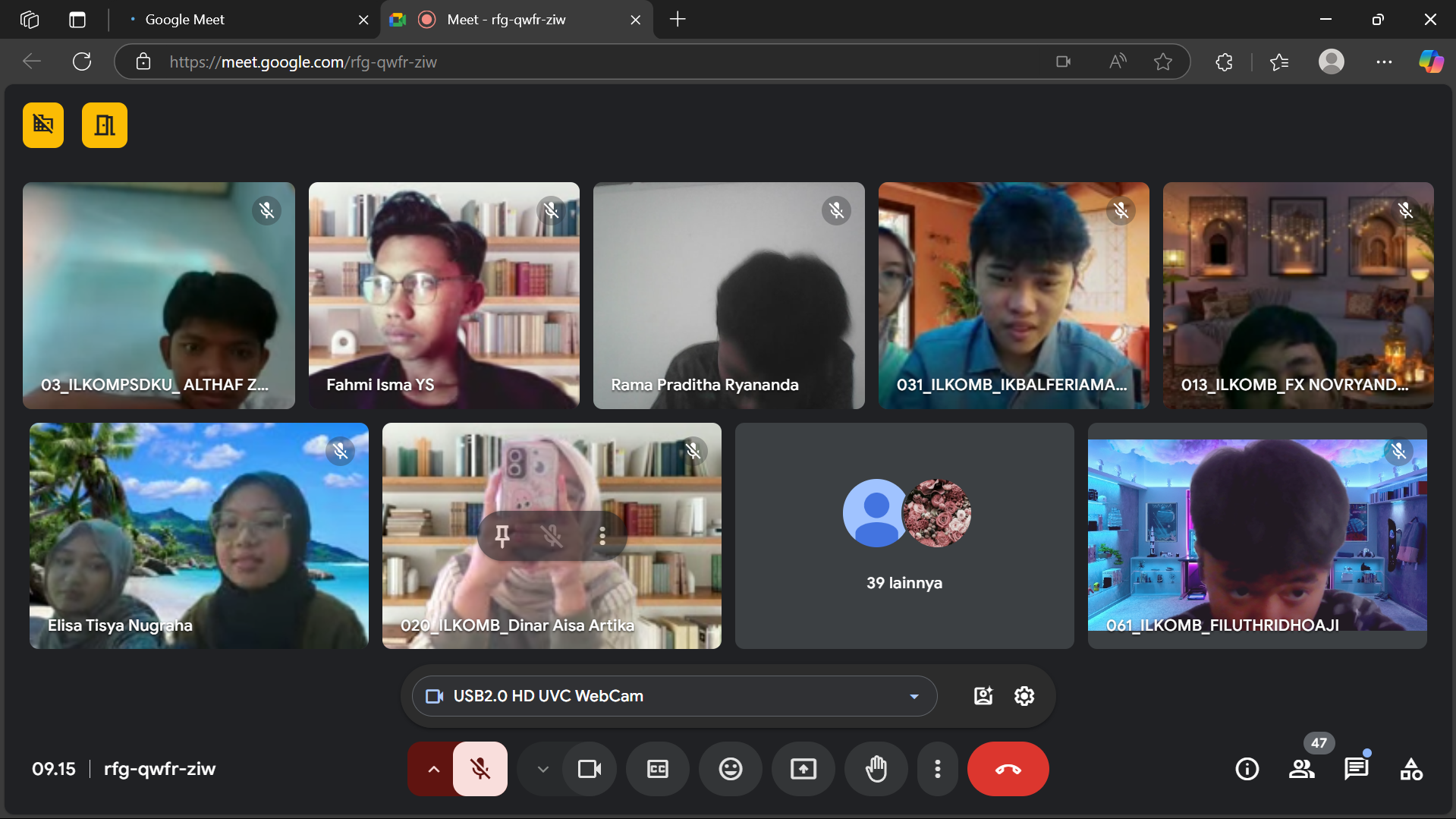Image resolution: width=1456 pixels, height=819 pixels.
Task: Expand audio settings chevron
Action: (433, 769)
